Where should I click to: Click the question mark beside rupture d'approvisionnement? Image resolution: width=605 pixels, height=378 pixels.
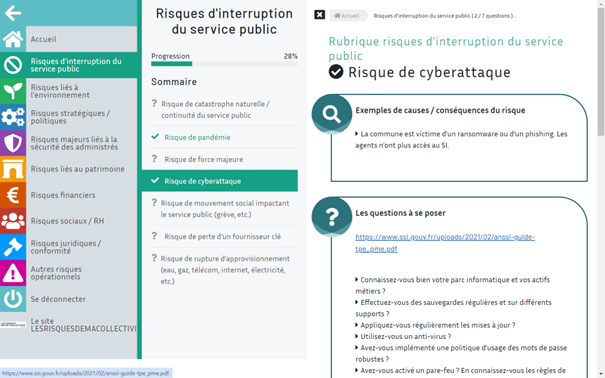[x=154, y=258]
